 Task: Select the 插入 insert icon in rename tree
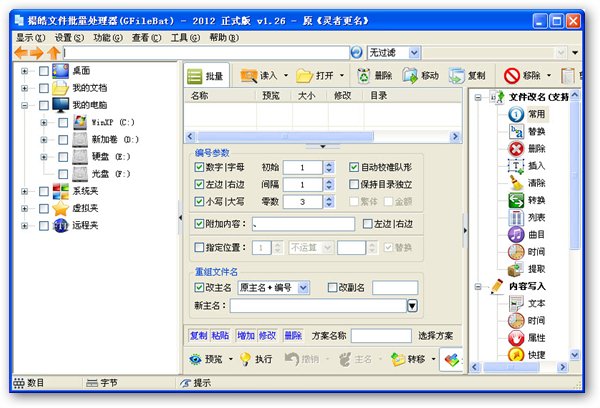click(516, 166)
